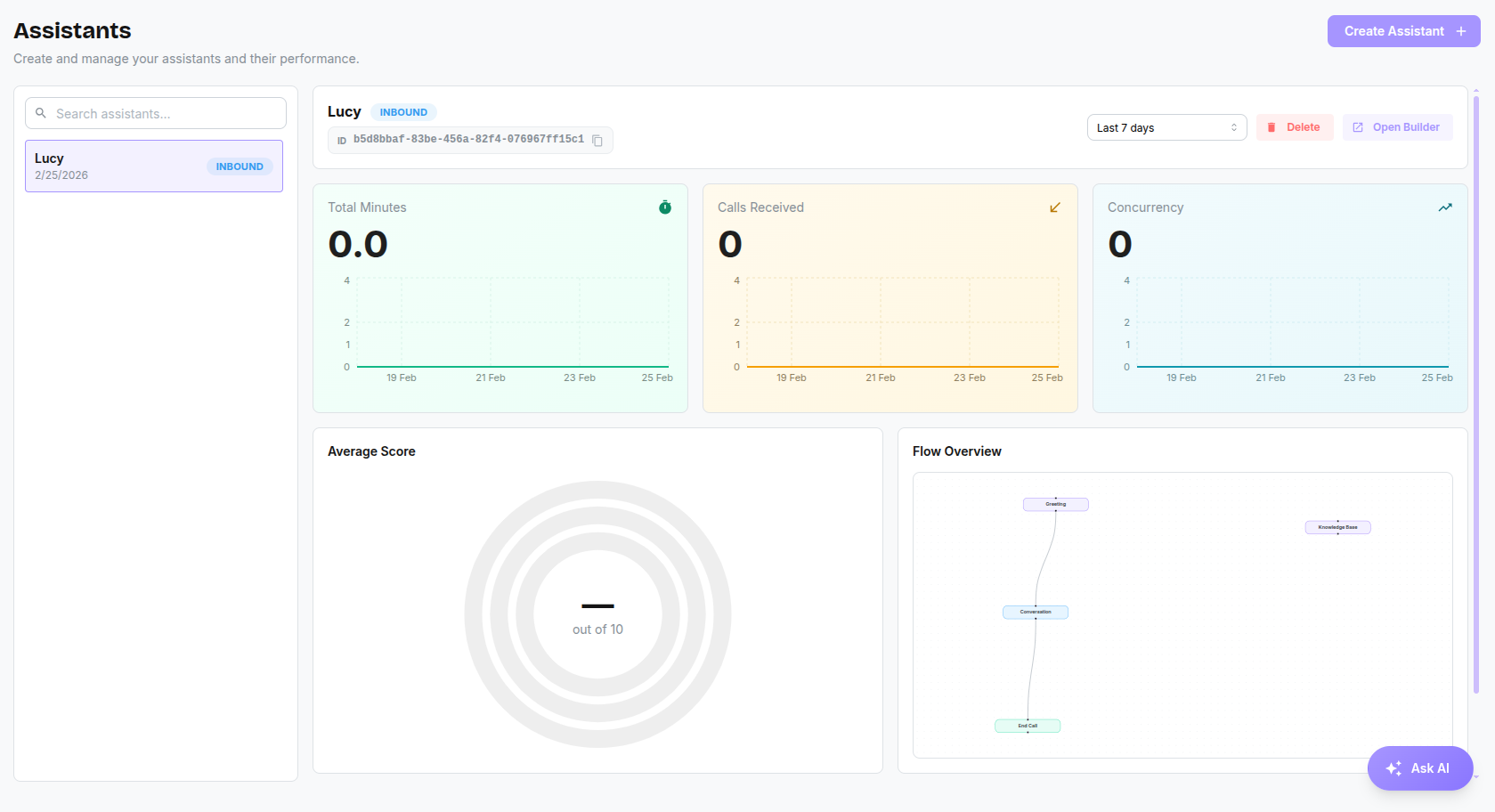Screen dimensions: 1495x812
Task: Click '23 Feb' on the Calls Received chart
Action: (x=970, y=378)
